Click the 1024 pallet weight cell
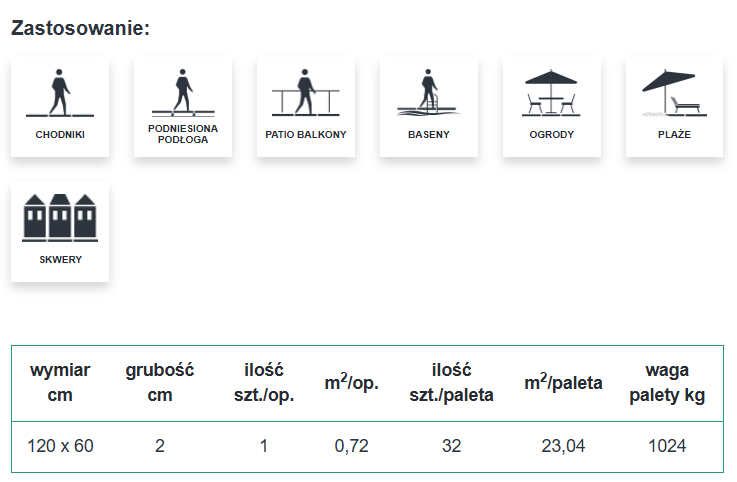The height and width of the screenshot is (482, 737). (x=668, y=446)
